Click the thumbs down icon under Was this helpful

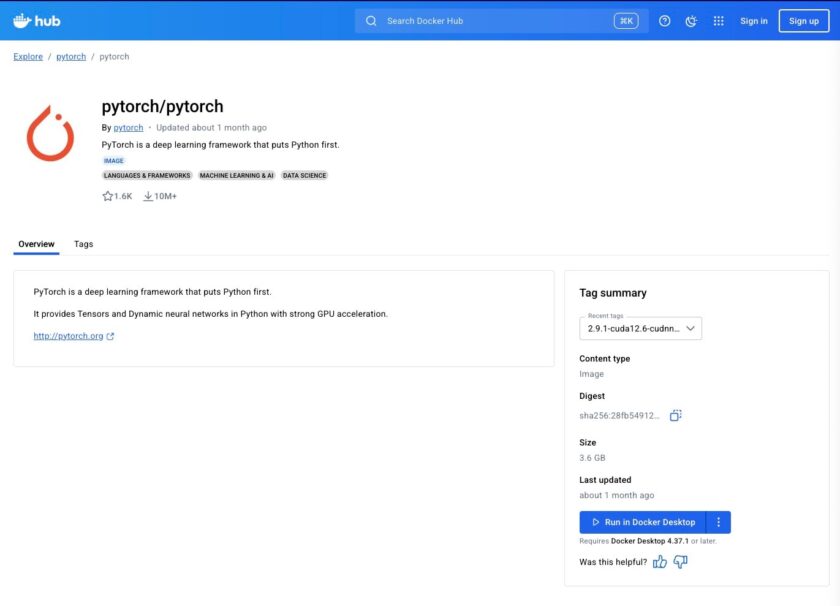pos(681,562)
